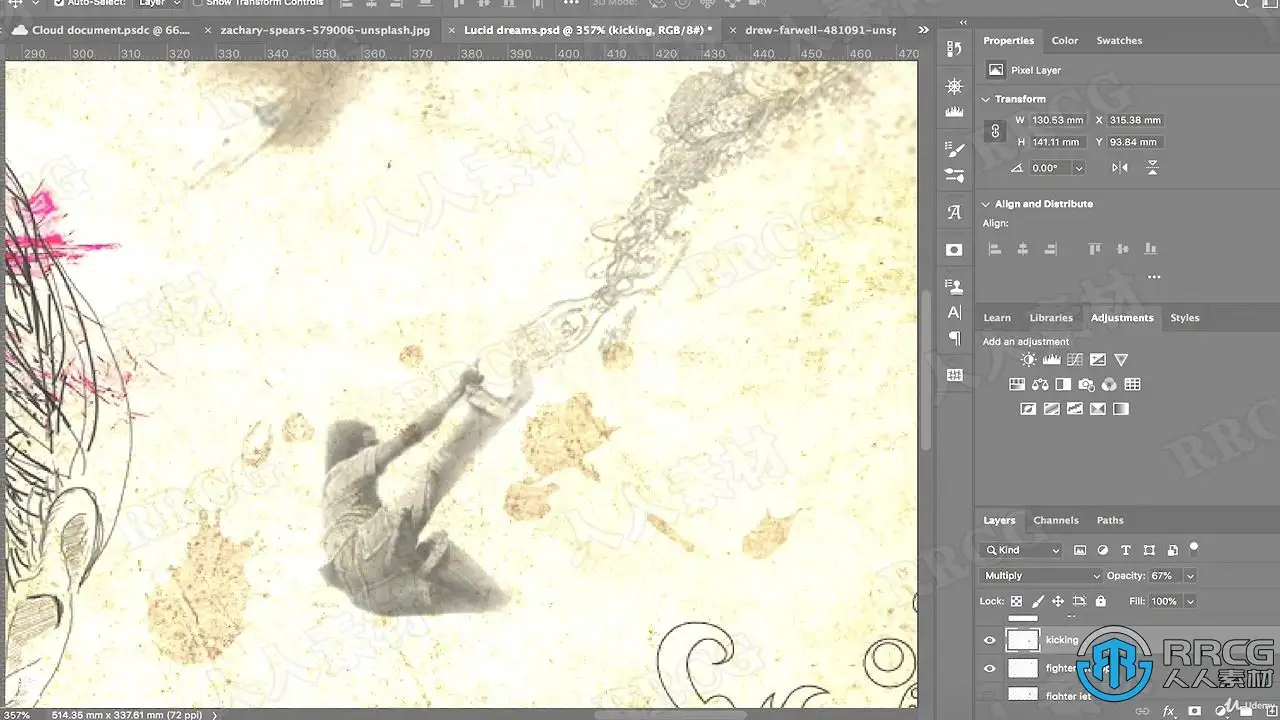The height and width of the screenshot is (720, 1280).
Task: Open the Brush Settings panel icon
Action: (x=954, y=150)
